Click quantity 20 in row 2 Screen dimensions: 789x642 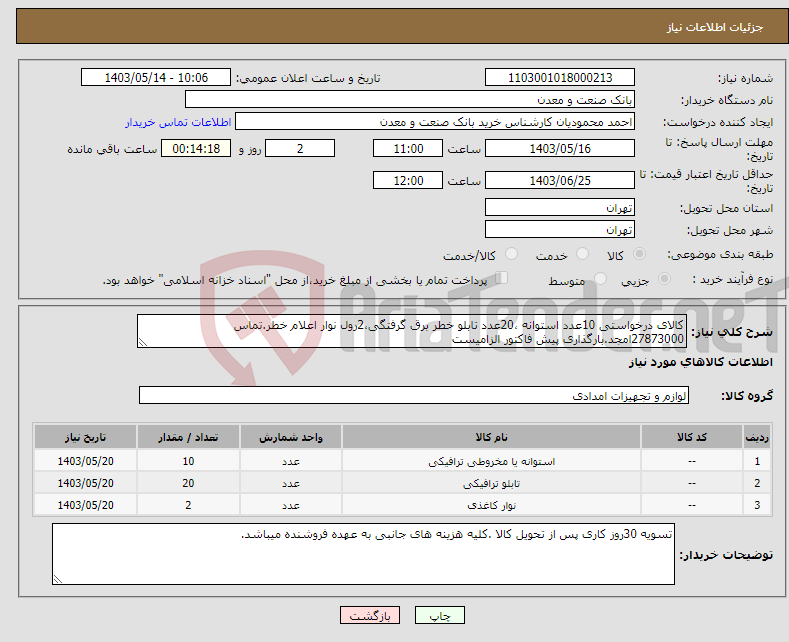[x=188, y=483]
